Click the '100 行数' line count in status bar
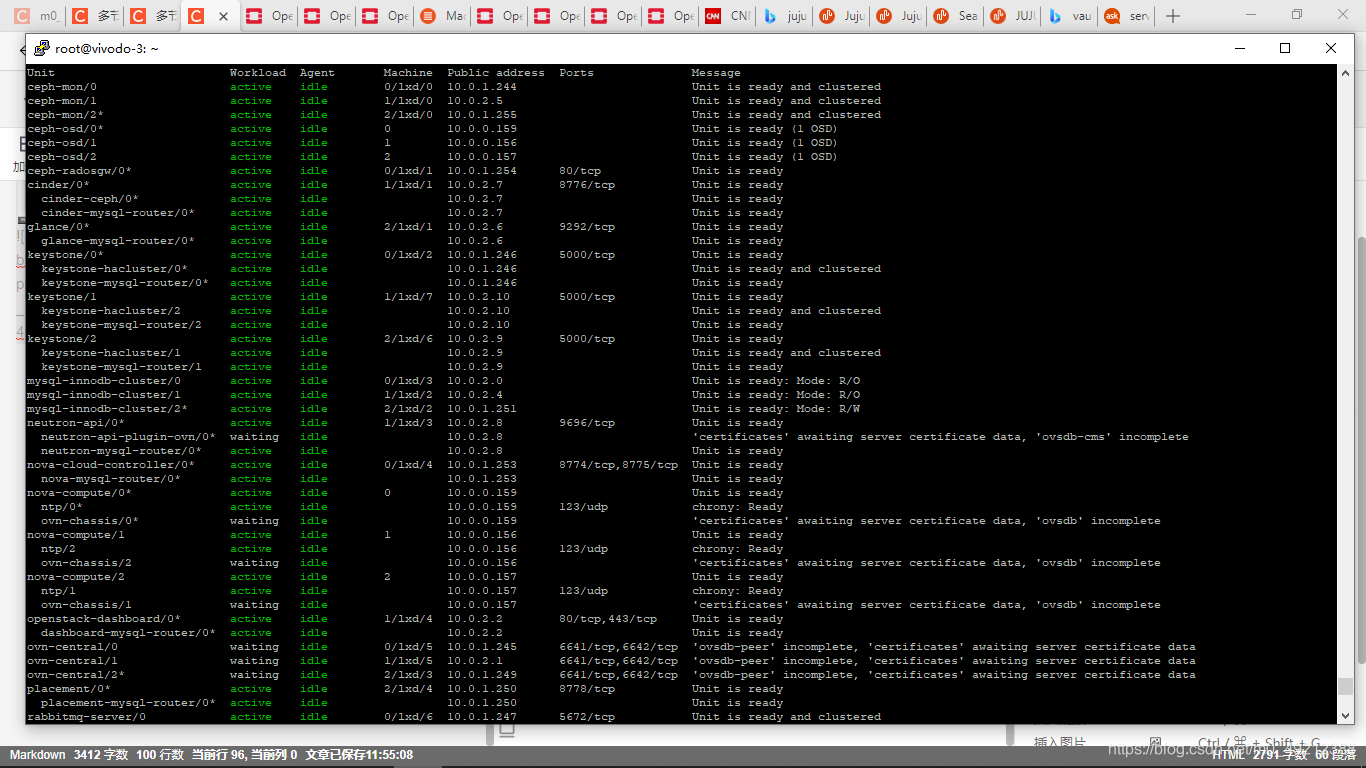Image resolution: width=1366 pixels, height=768 pixels. click(160, 755)
